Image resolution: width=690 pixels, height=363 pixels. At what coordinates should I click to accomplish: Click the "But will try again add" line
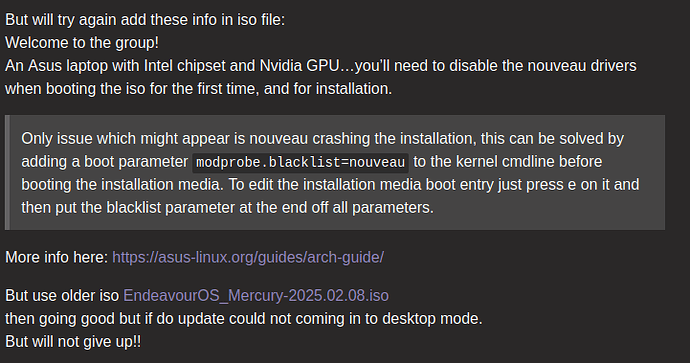pos(145,20)
